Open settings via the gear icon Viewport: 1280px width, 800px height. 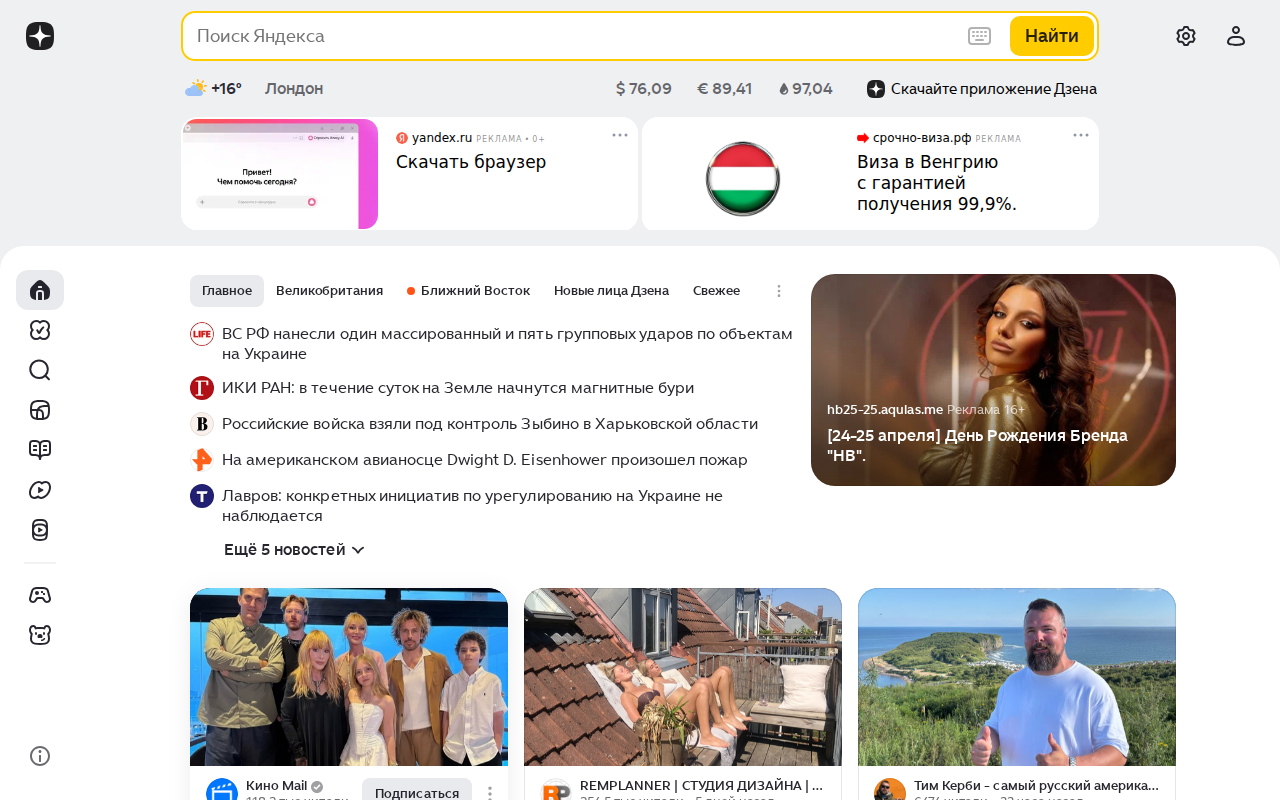click(x=1186, y=36)
